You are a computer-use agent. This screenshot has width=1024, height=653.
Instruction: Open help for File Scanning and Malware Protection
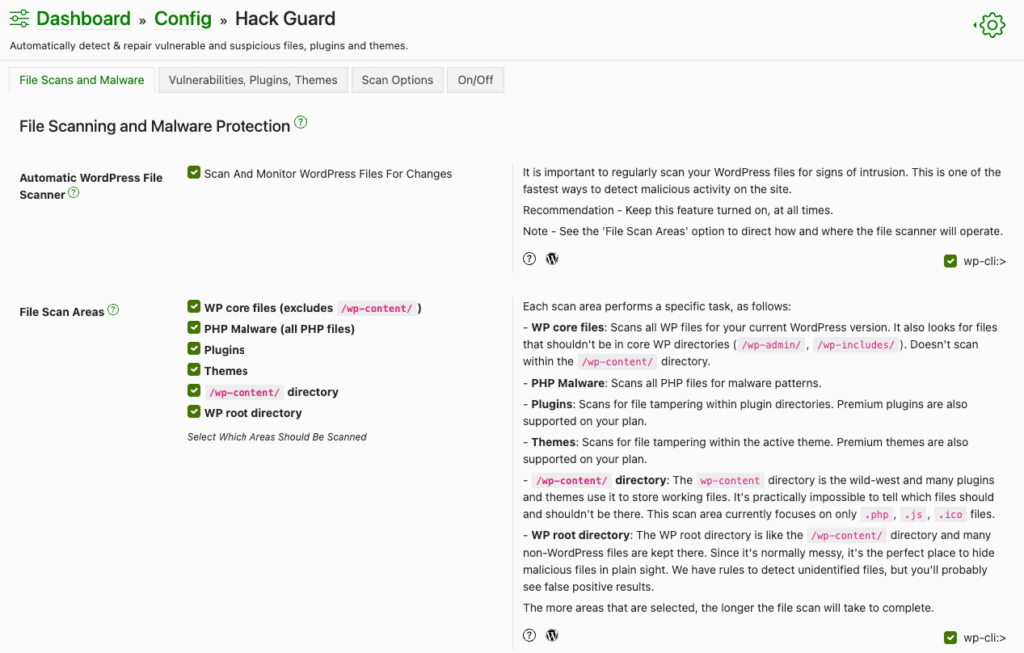(299, 123)
